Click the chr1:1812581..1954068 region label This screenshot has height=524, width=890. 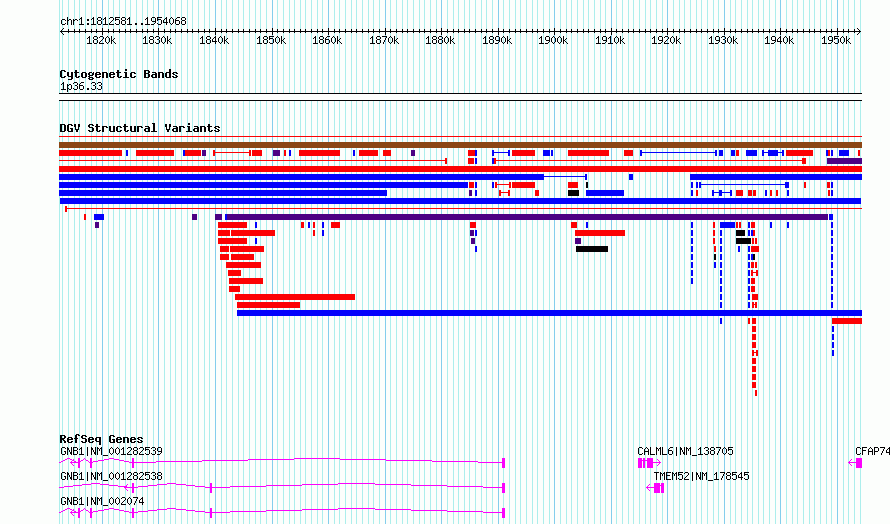[x=123, y=22]
